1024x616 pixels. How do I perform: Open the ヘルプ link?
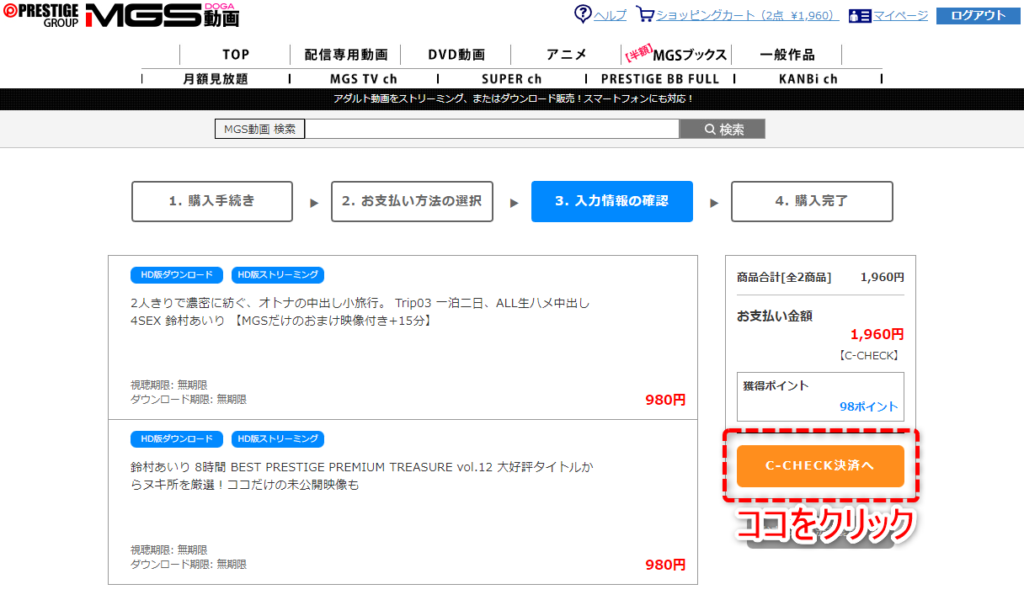pyautogui.click(x=610, y=15)
